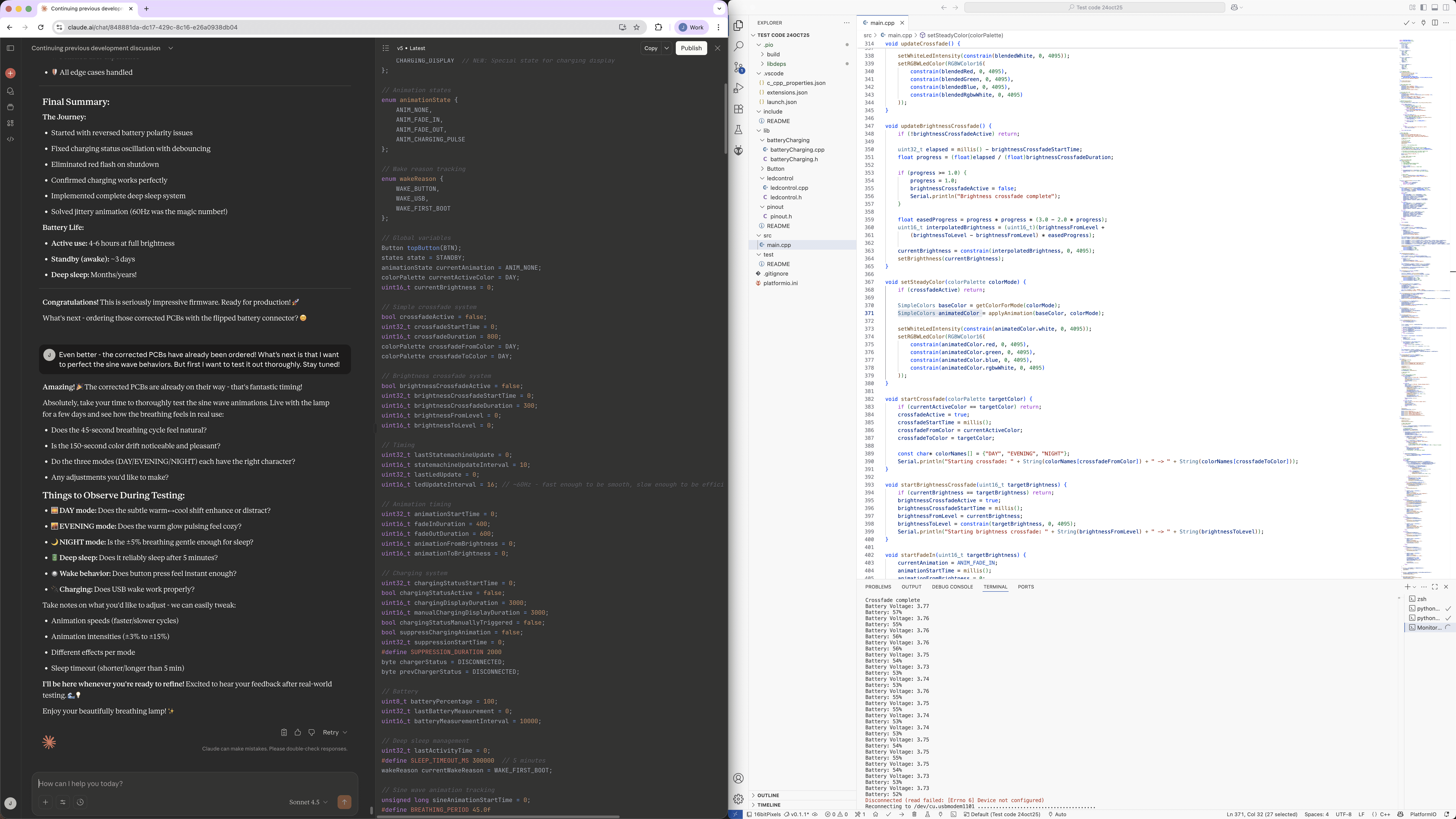1456x819 pixels.
Task: Click the Publish button
Action: click(691, 48)
